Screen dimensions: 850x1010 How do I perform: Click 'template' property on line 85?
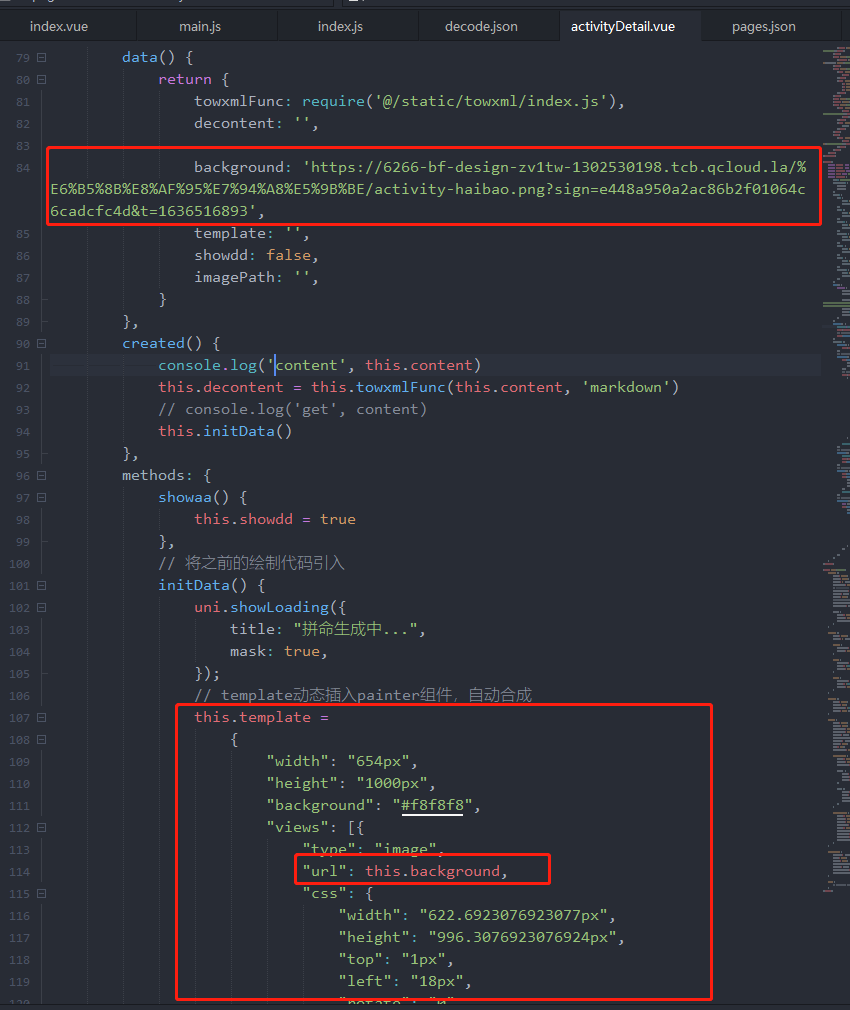[230, 233]
